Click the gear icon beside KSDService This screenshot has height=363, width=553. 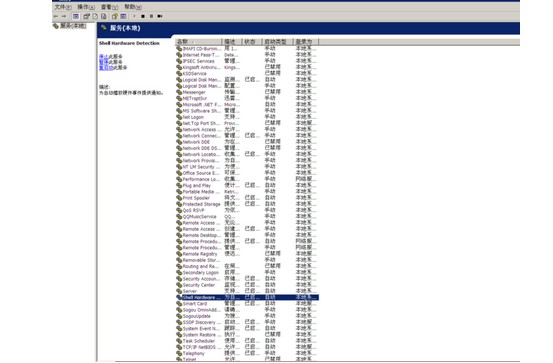[179, 73]
